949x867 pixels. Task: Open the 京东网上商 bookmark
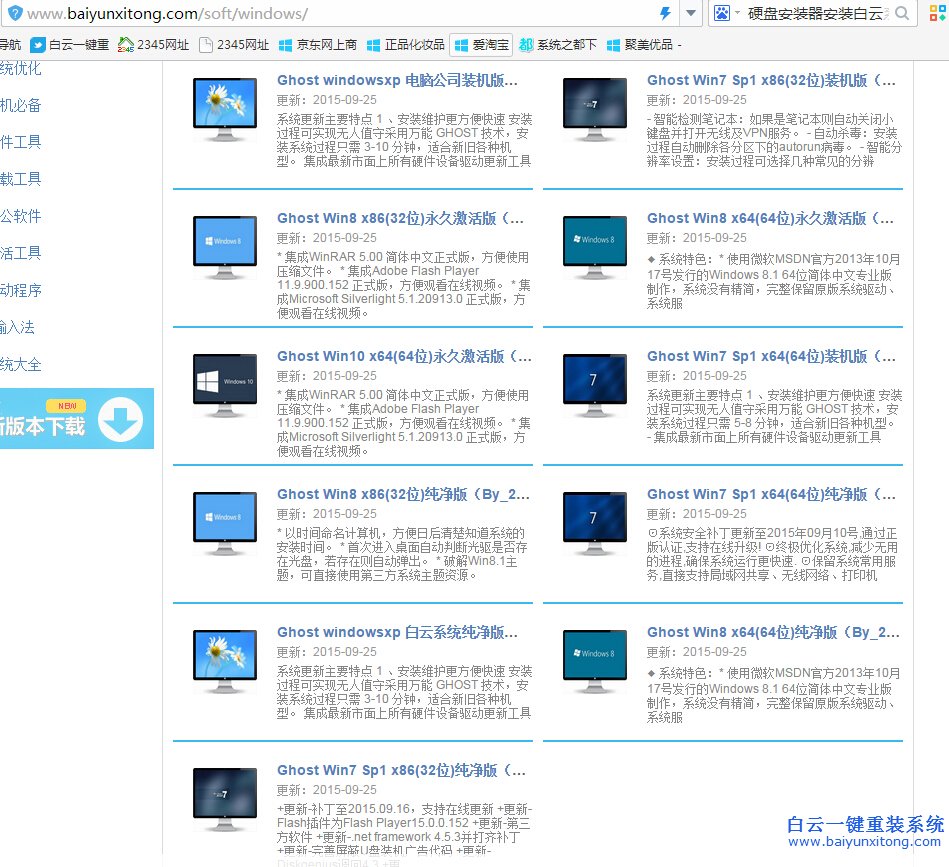coord(318,45)
